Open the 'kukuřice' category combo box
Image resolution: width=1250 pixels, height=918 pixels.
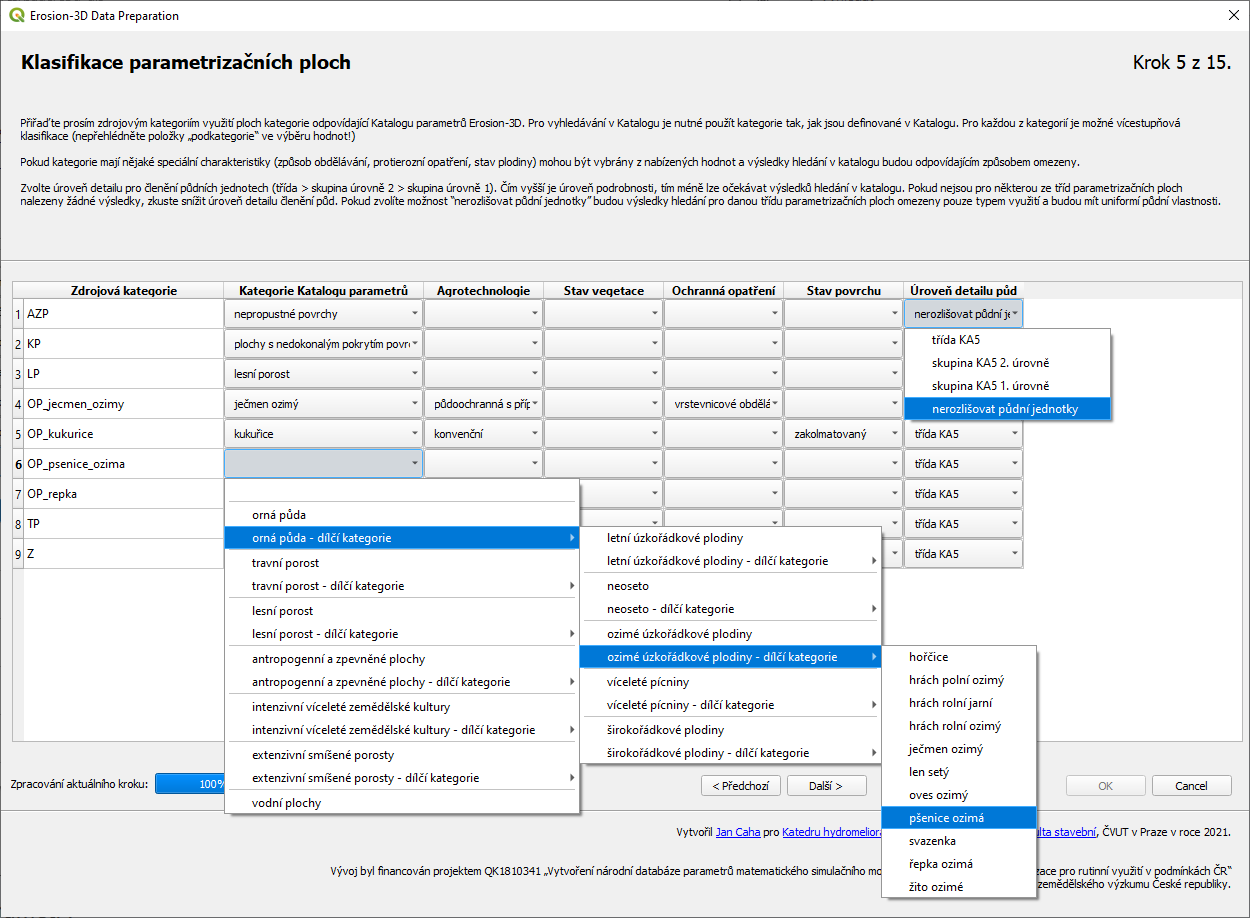pyautogui.click(x=323, y=434)
